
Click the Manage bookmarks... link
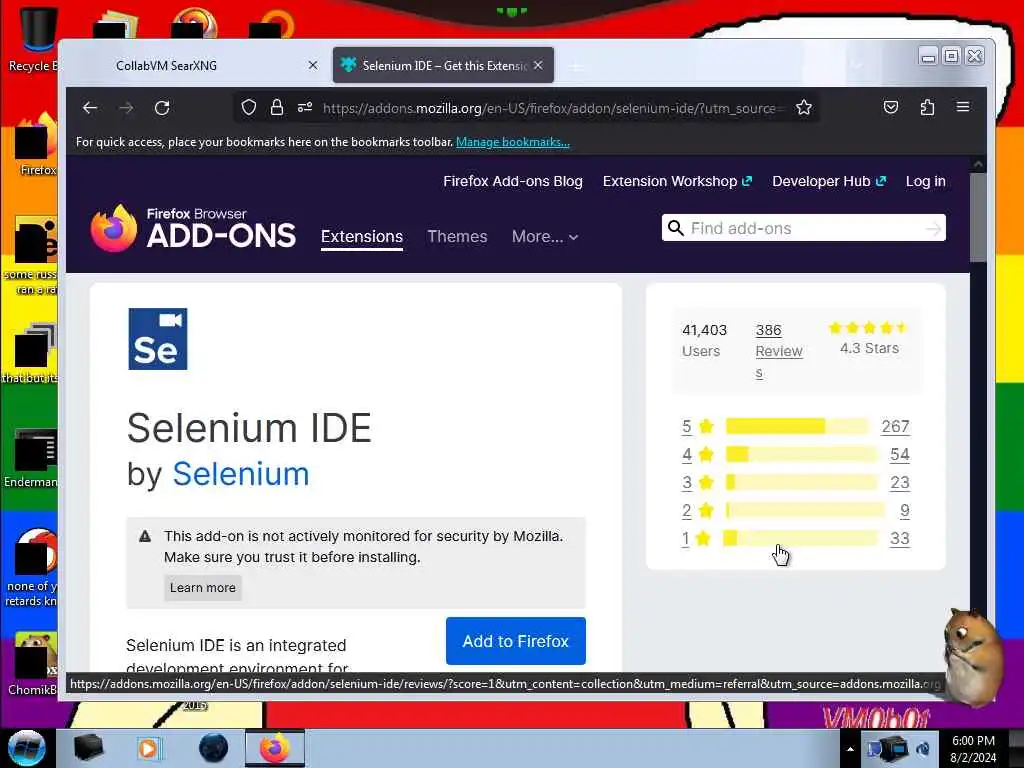[x=513, y=142]
